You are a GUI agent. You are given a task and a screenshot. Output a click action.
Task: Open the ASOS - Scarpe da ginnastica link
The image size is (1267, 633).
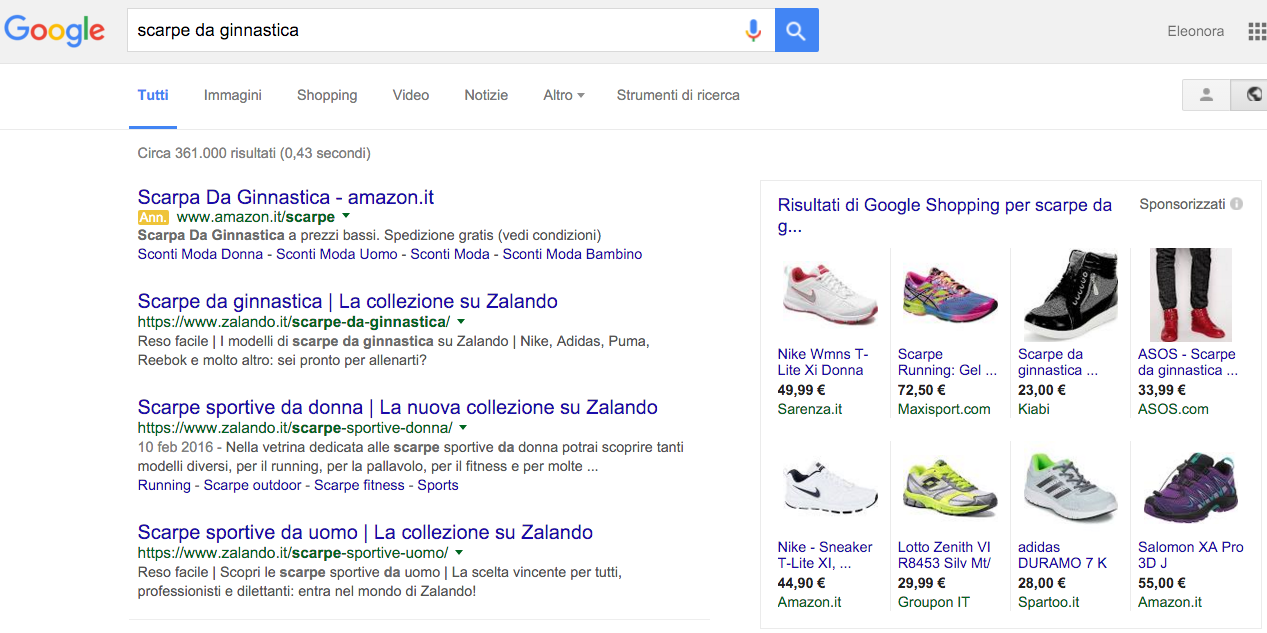(1188, 362)
